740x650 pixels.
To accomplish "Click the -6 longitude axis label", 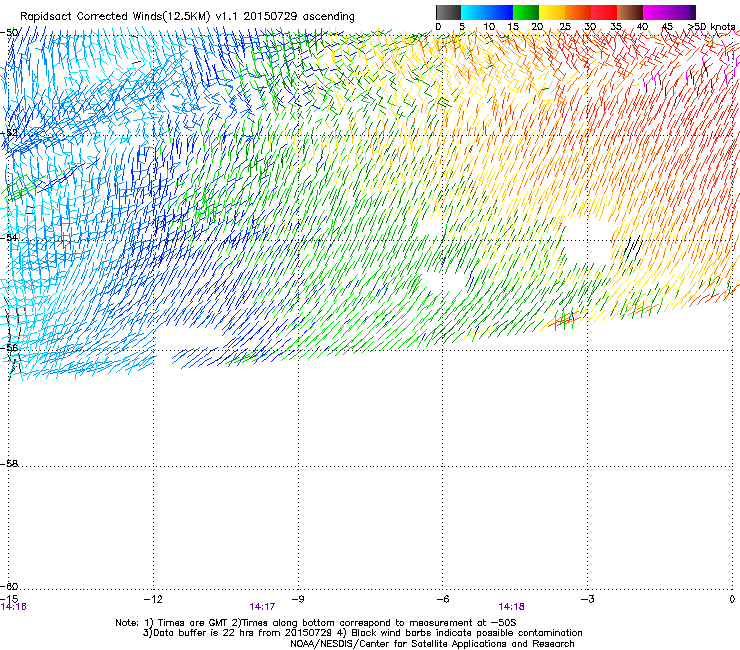I will [443, 599].
